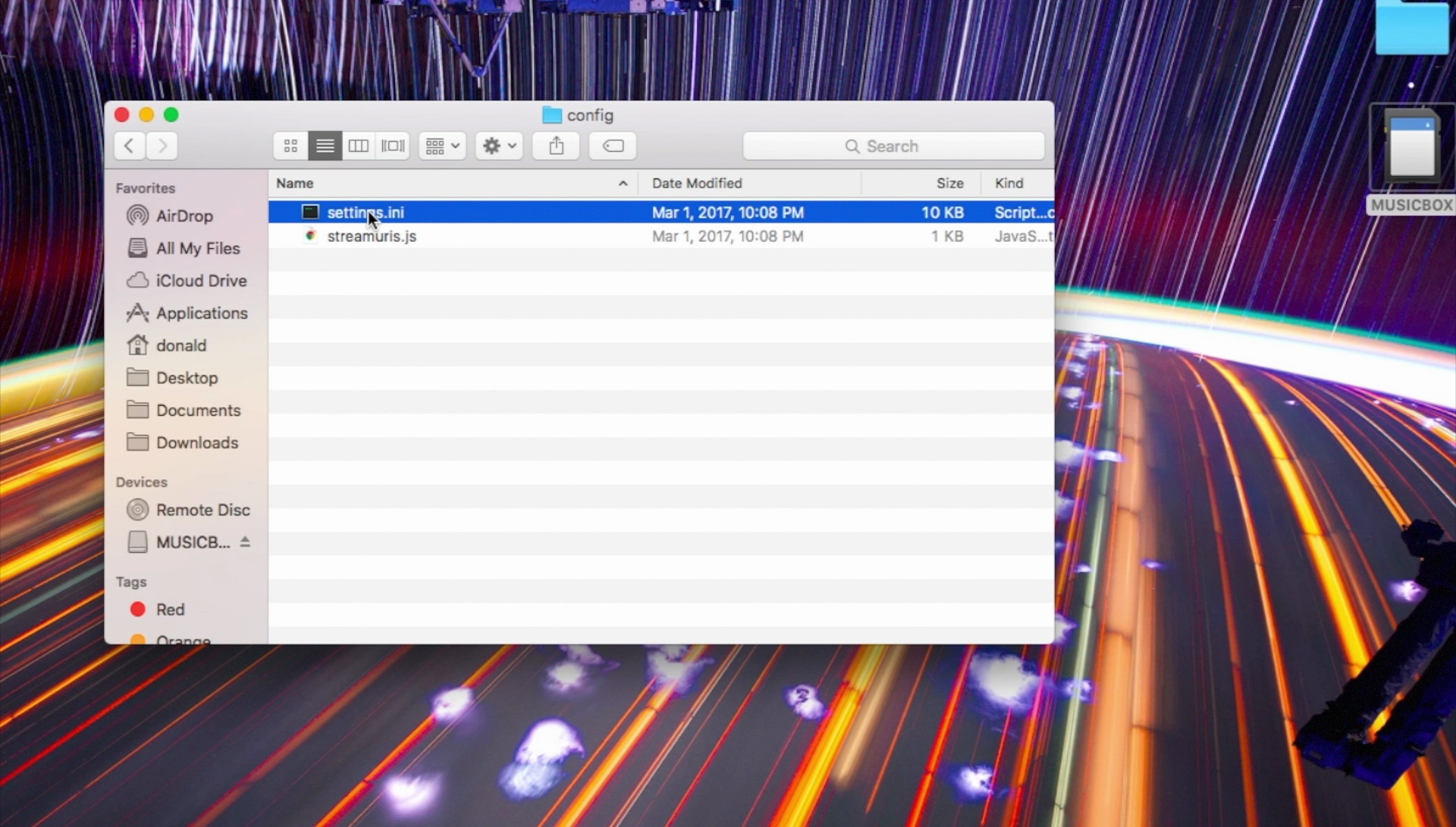
Task: Switch to icon view mode
Action: coord(290,146)
